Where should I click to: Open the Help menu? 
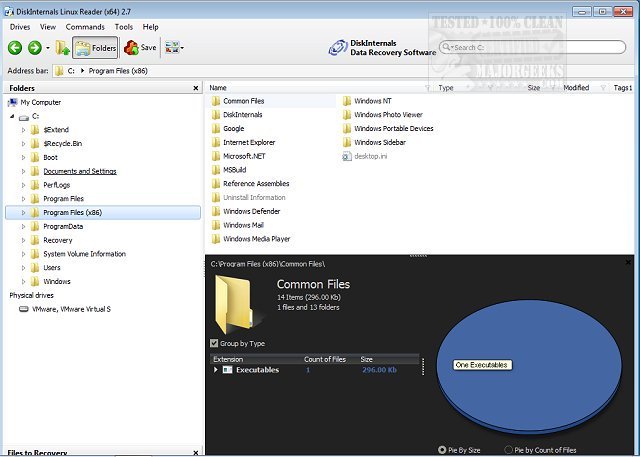click(150, 27)
